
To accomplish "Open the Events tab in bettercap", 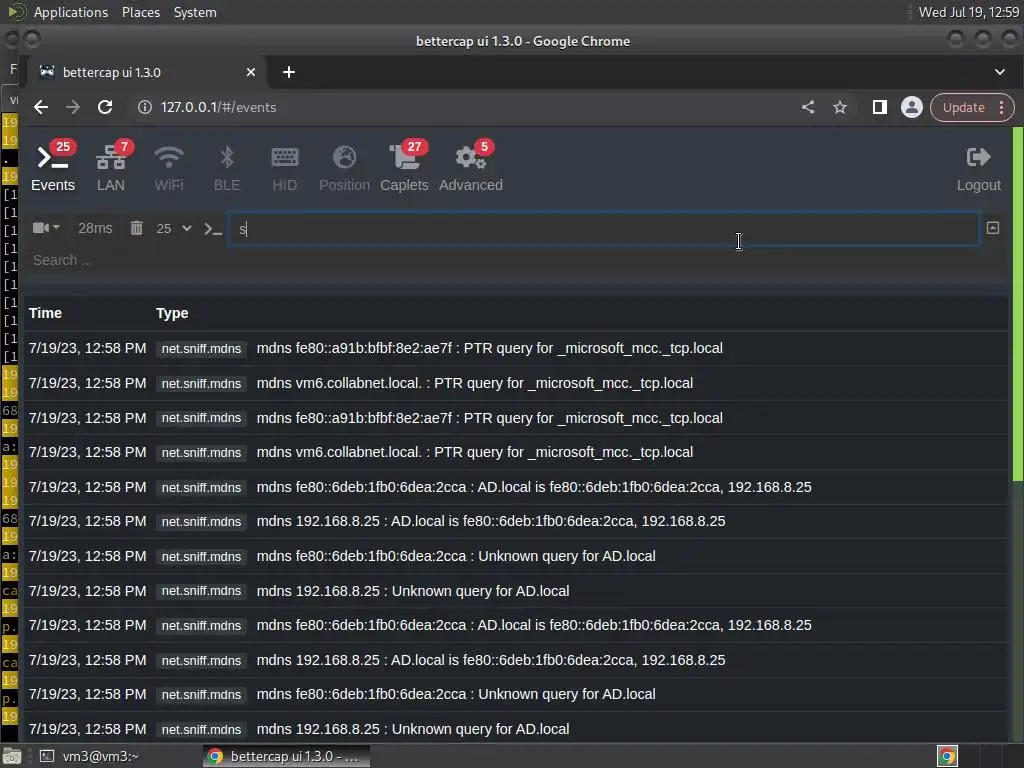I will click(53, 167).
